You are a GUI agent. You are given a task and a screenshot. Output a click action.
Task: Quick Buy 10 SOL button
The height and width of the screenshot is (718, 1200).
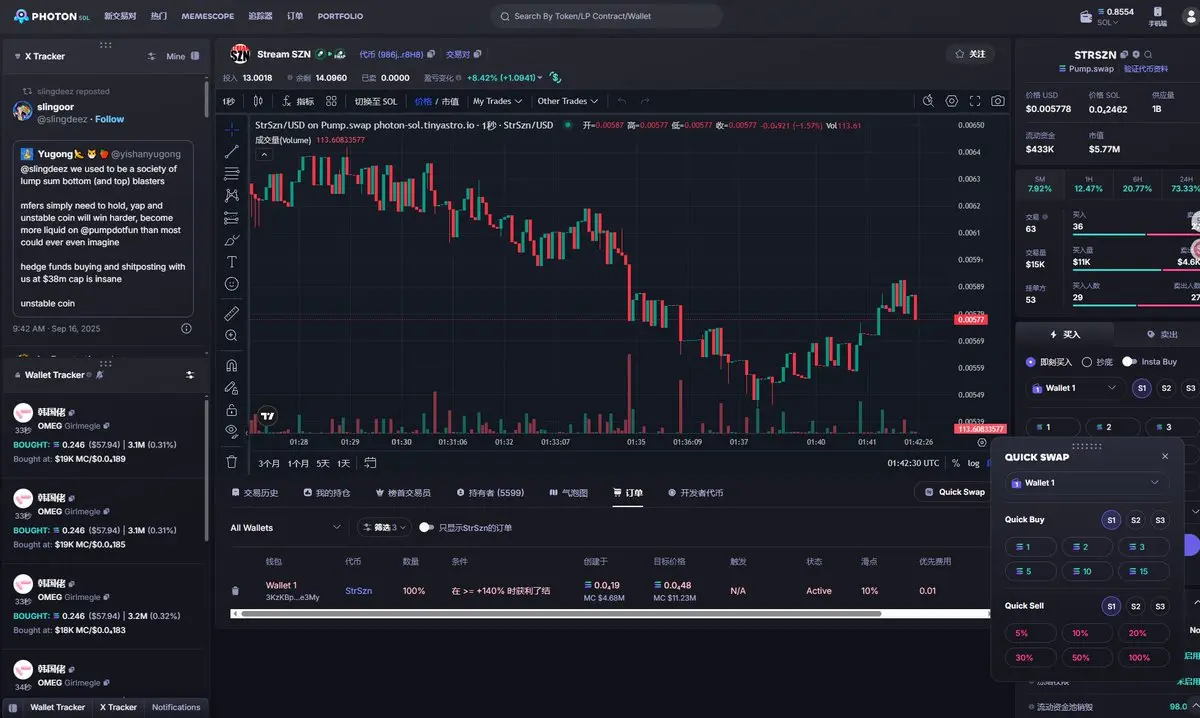click(x=1087, y=571)
